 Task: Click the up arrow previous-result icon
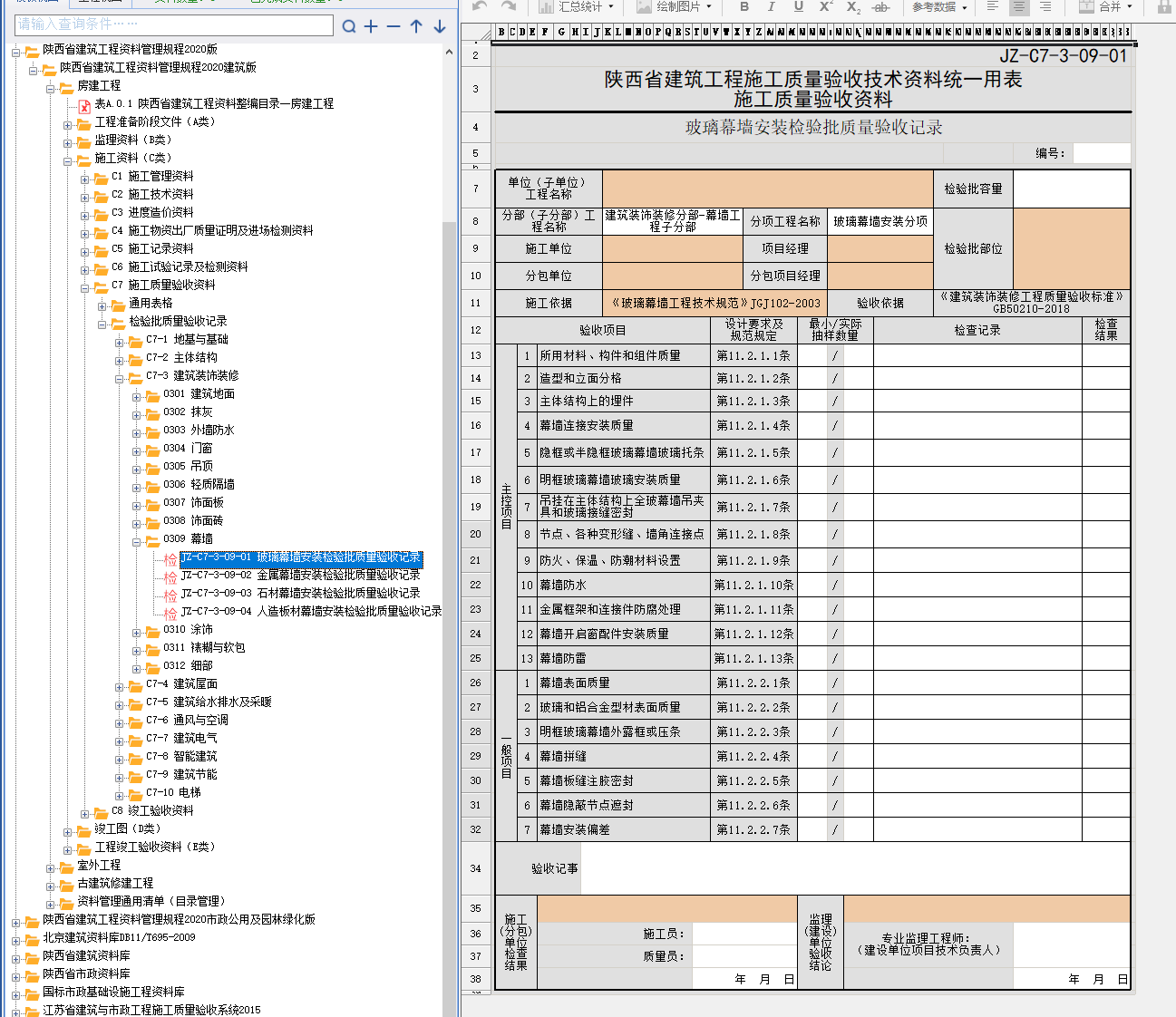pyautogui.click(x=416, y=26)
